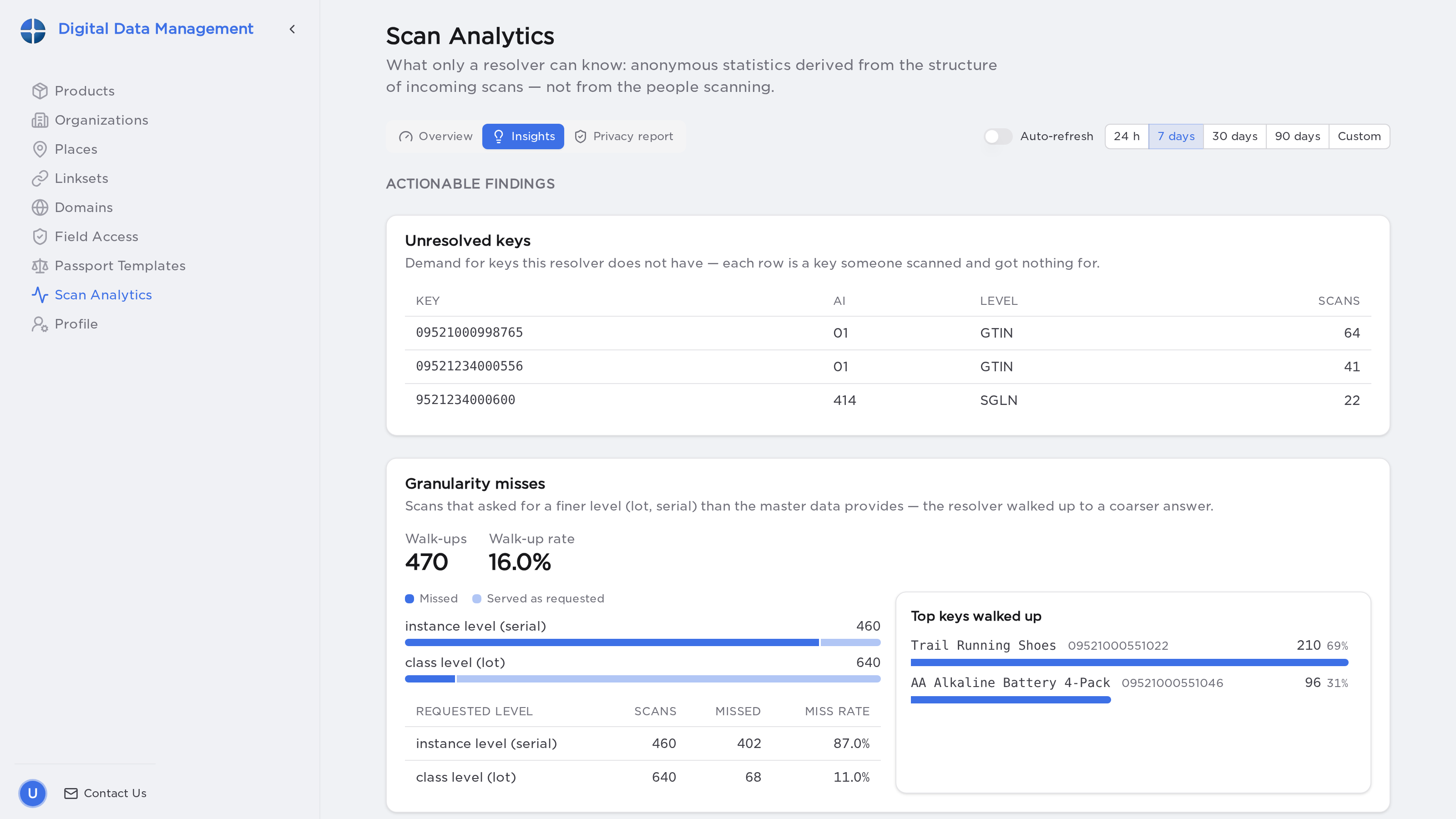The height and width of the screenshot is (819, 1456).
Task: Open Places from the sidebar
Action: click(x=76, y=149)
